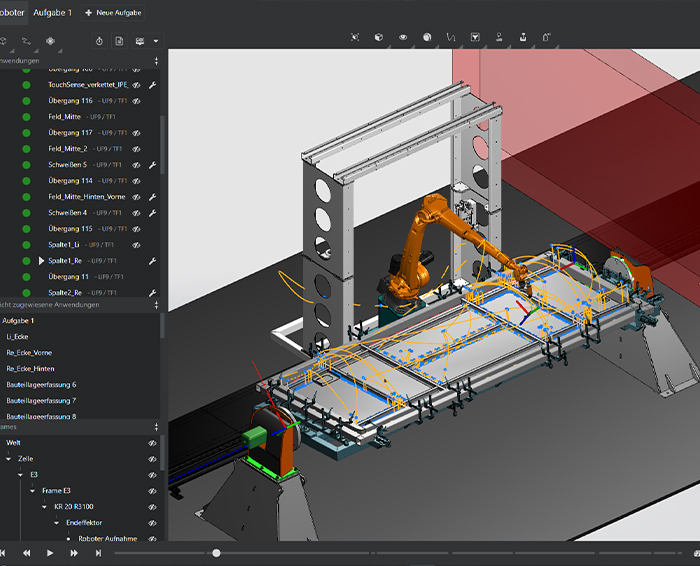700x566 pixels.
Task: Click the Neue Aufgabe button
Action: pyautogui.click(x=115, y=12)
